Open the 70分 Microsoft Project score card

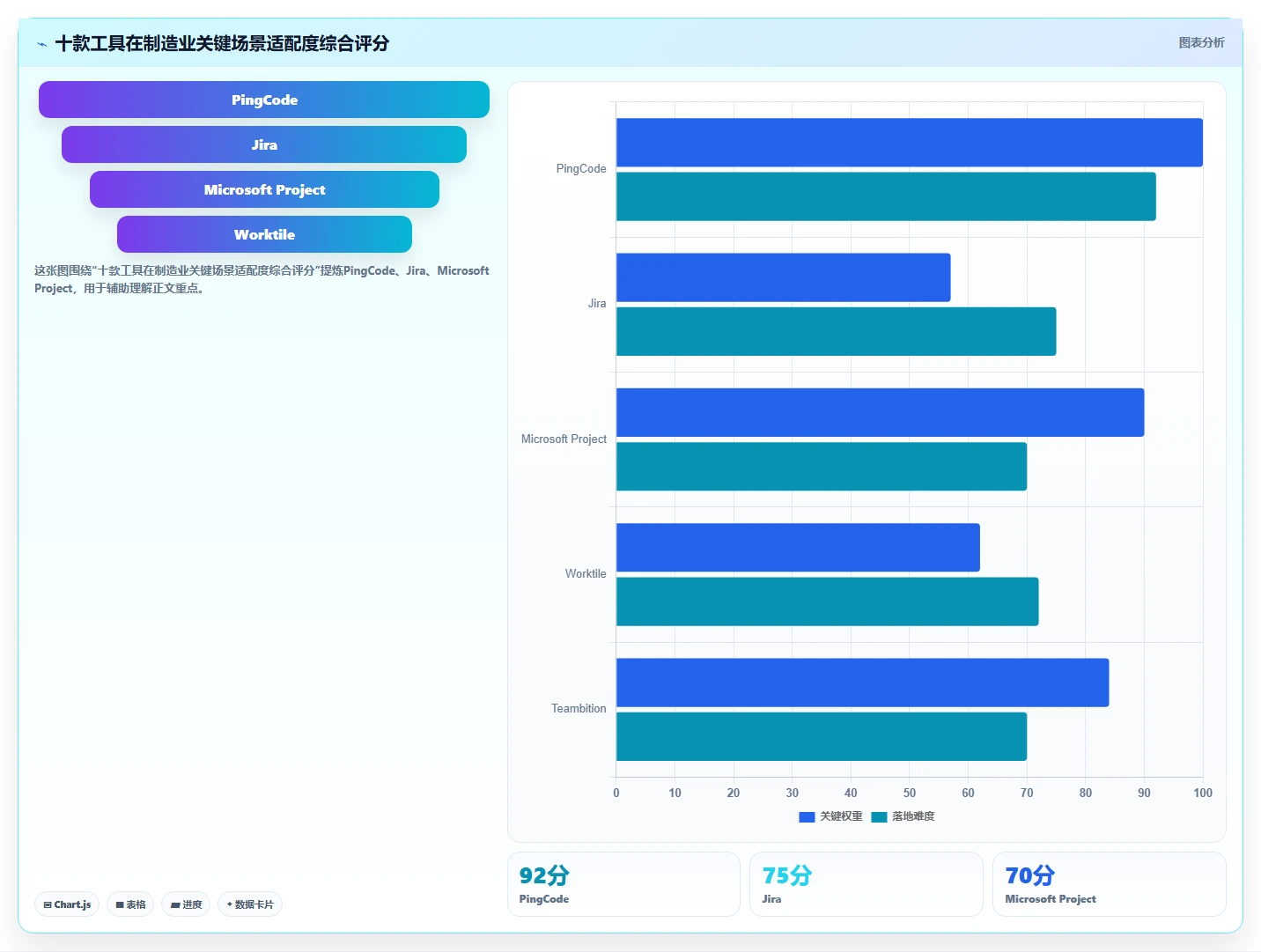(1110, 884)
